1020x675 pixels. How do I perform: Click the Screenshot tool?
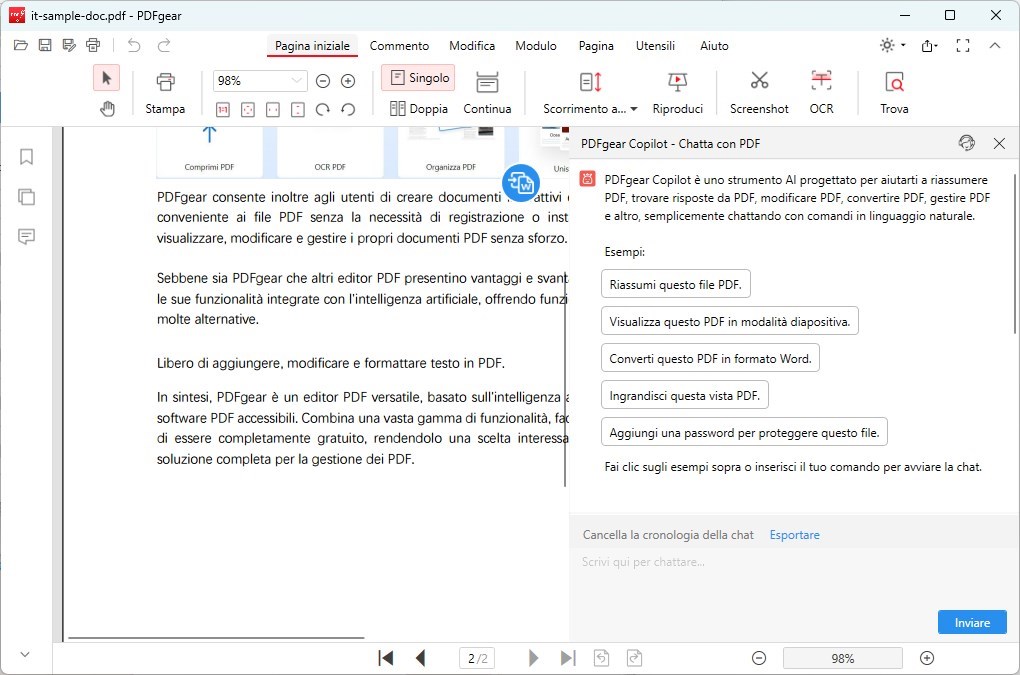tap(759, 93)
